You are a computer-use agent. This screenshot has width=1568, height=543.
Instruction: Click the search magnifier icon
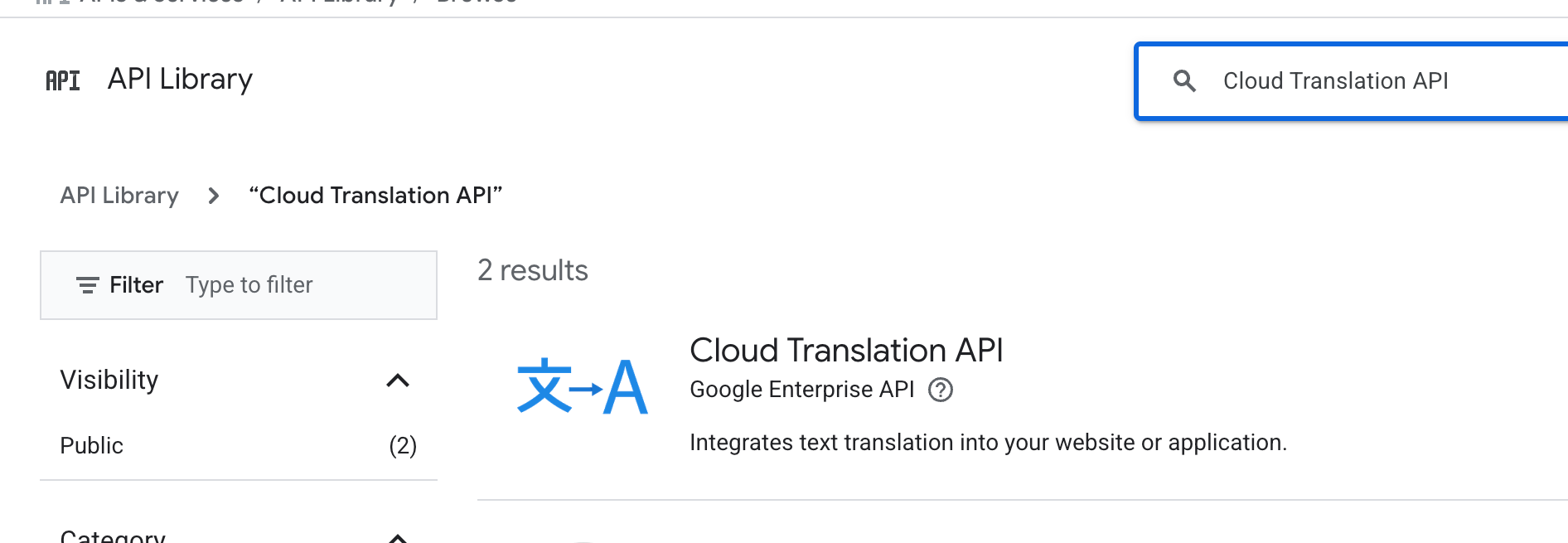click(x=1184, y=80)
